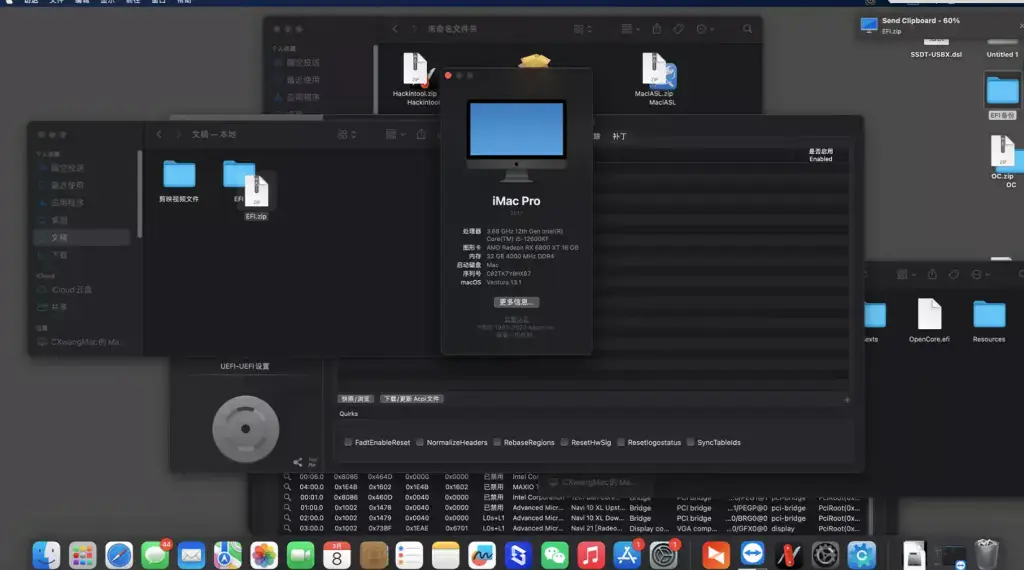The height and width of the screenshot is (570, 1024).
Task: Go back in the documents Finder window
Action: (x=159, y=134)
